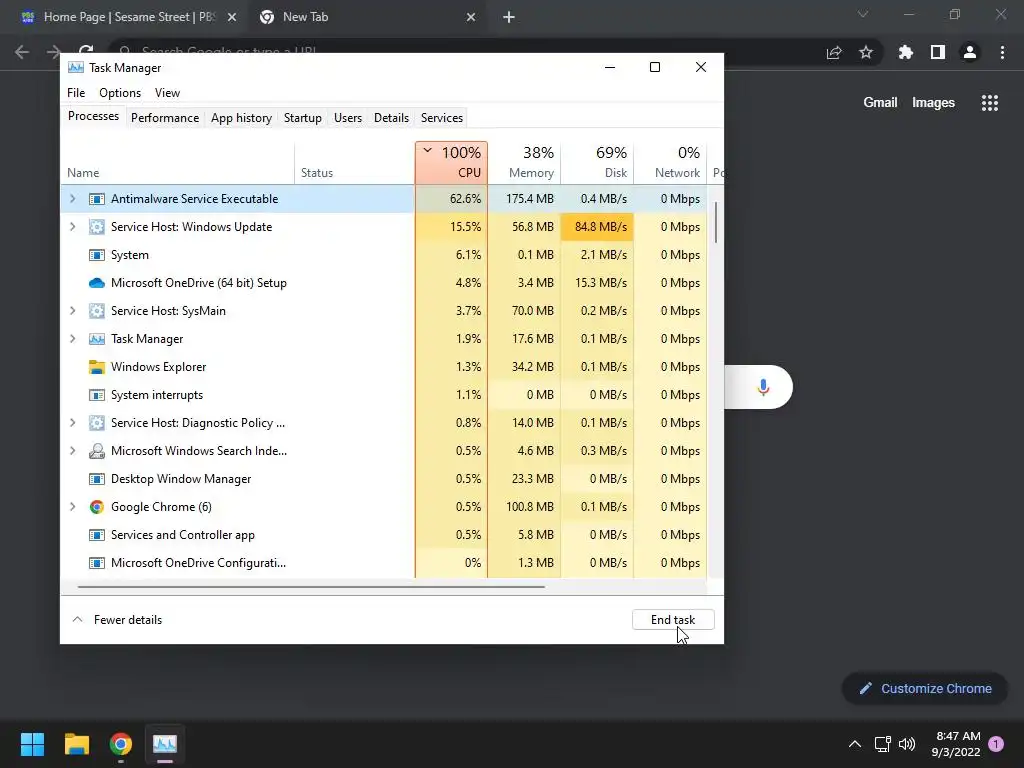The width and height of the screenshot is (1024, 768).
Task: Click the vertical scrollbar of process list
Action: click(716, 223)
